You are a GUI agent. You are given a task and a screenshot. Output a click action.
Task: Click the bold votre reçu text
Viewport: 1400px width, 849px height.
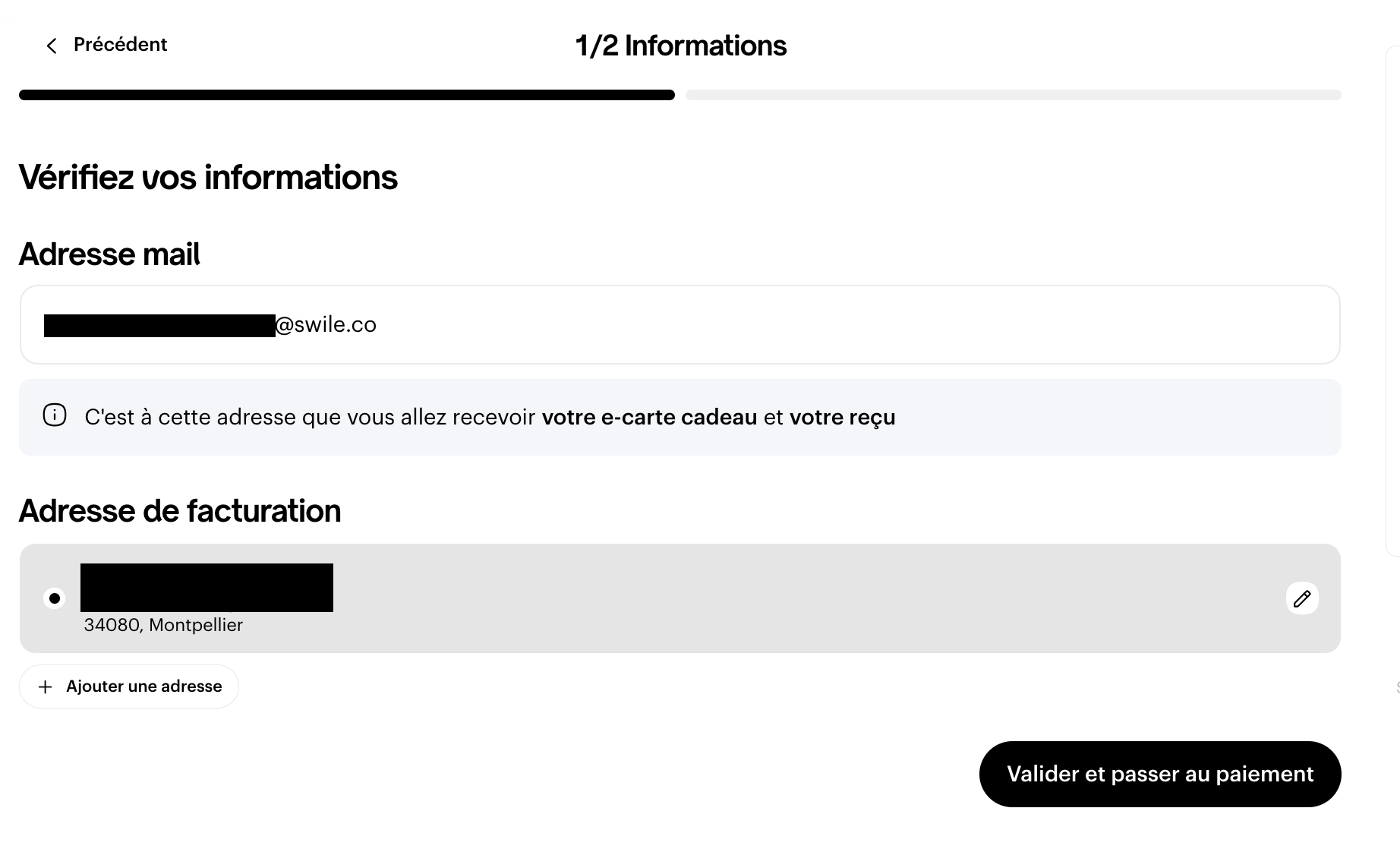[842, 417]
